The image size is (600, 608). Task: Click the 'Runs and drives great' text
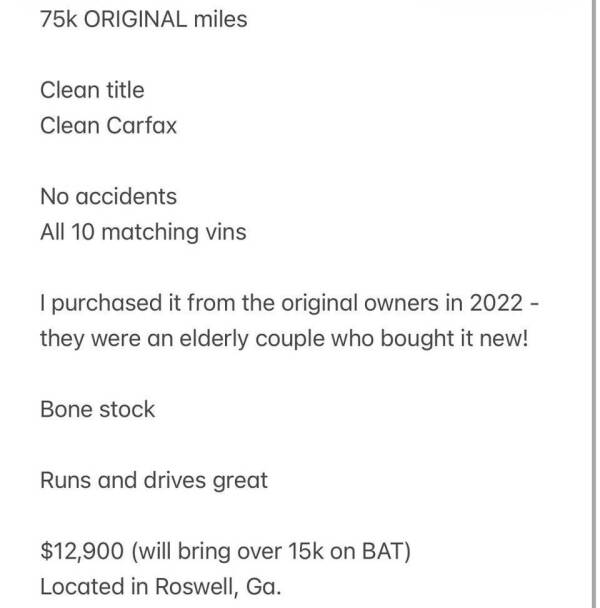[x=154, y=480]
